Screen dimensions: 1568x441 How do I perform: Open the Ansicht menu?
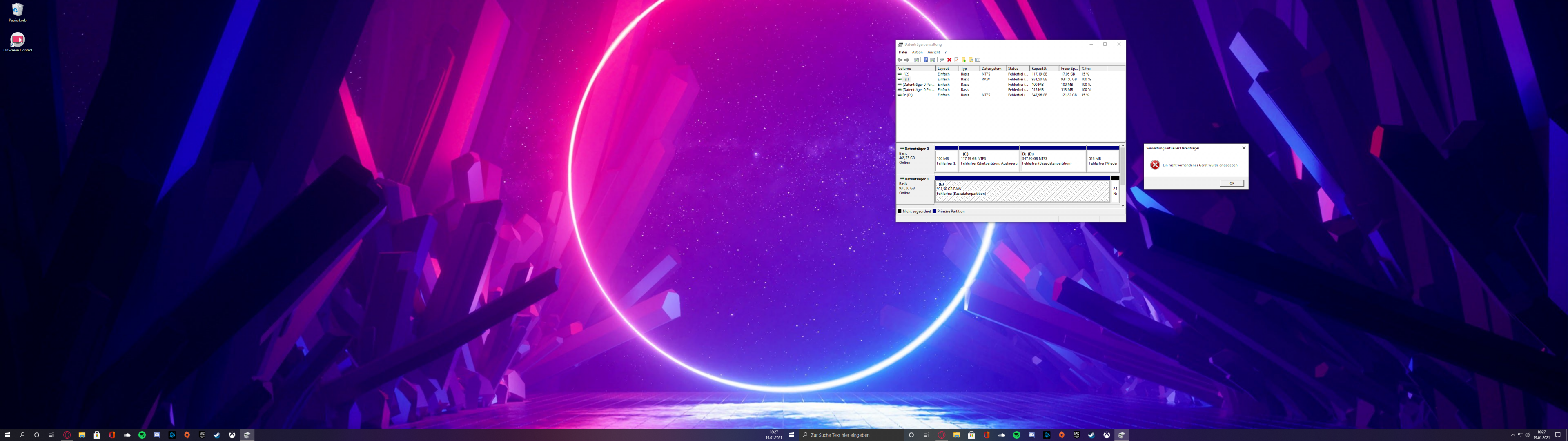pyautogui.click(x=933, y=52)
